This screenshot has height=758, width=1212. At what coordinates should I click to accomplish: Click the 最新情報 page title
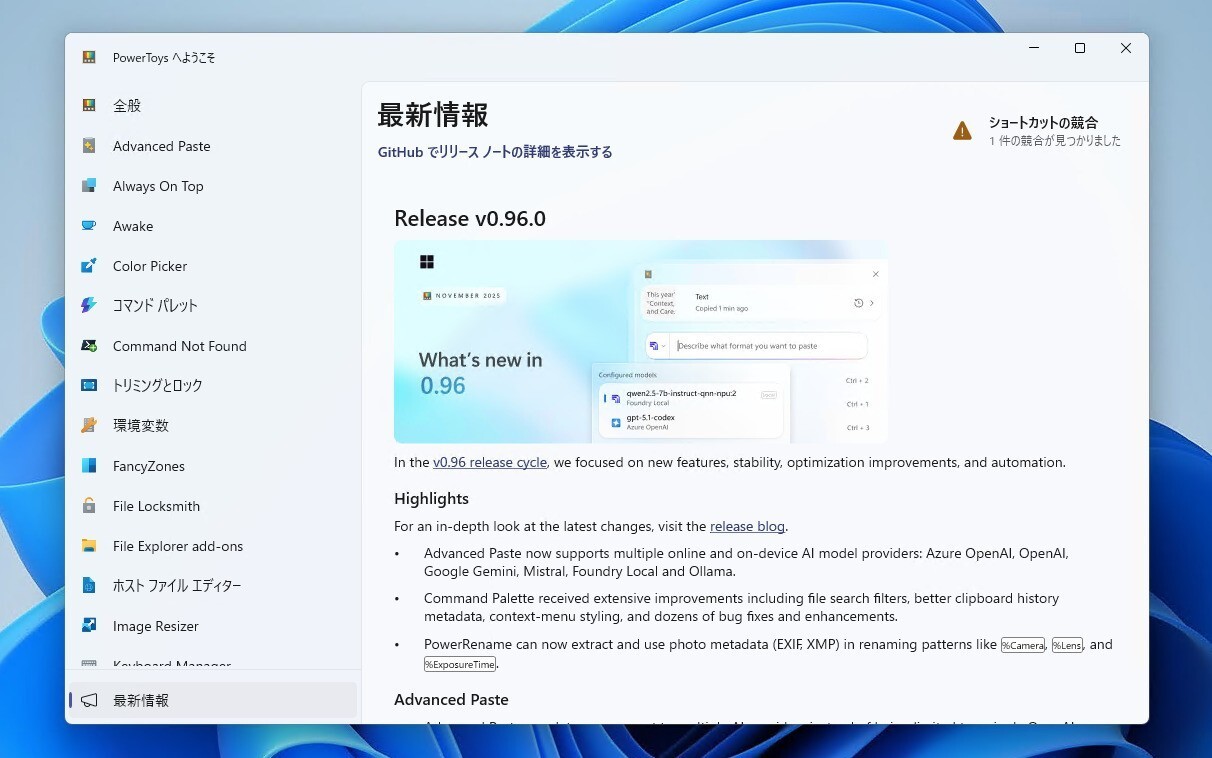433,115
